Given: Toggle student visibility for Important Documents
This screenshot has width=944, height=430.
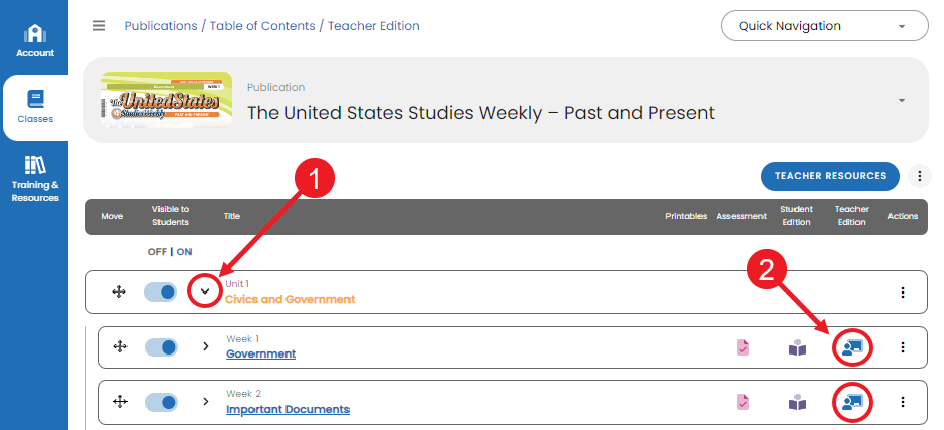Looking at the screenshot, I should pos(161,402).
